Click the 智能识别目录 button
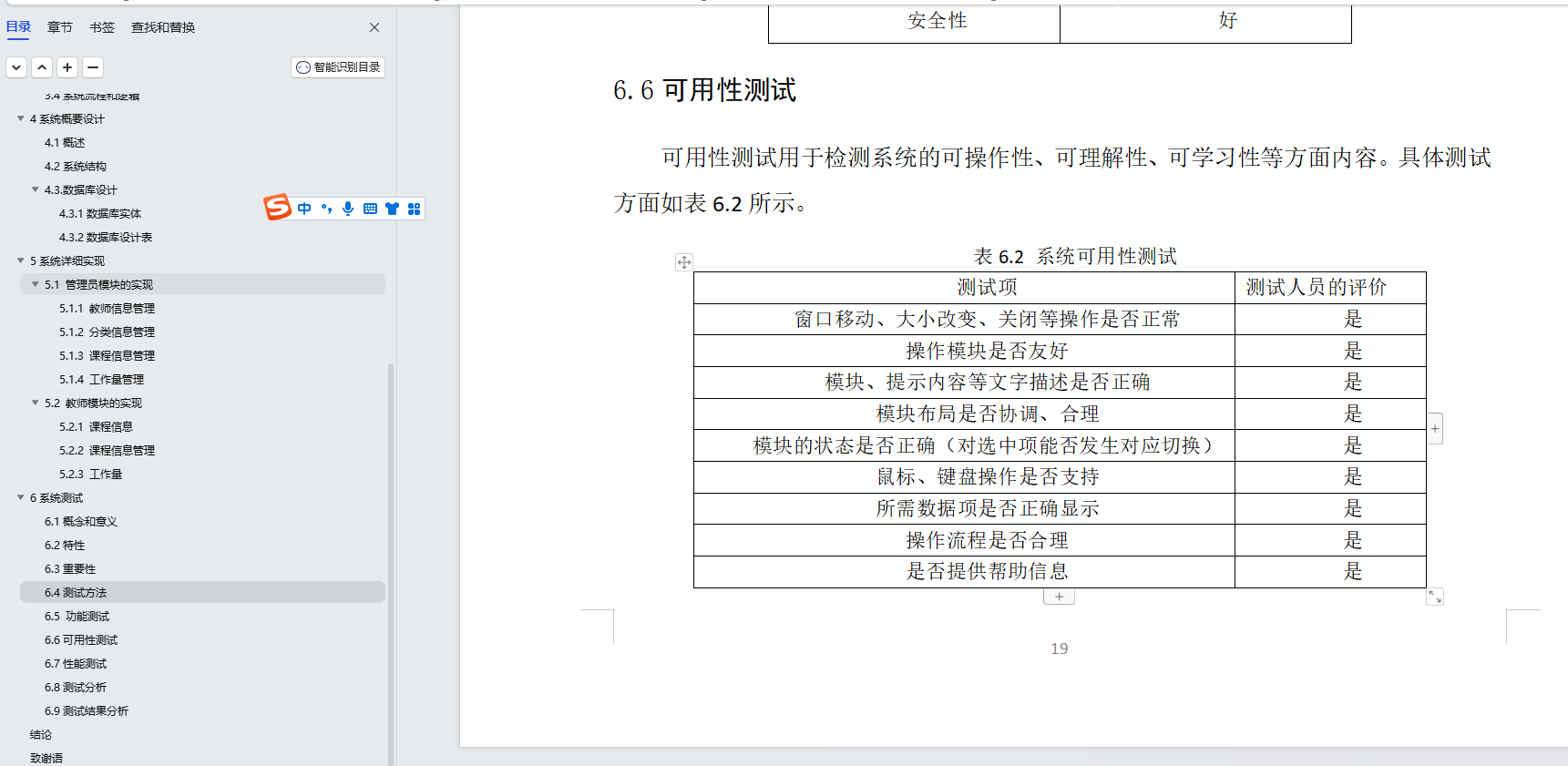Image resolution: width=1568 pixels, height=766 pixels. (338, 67)
